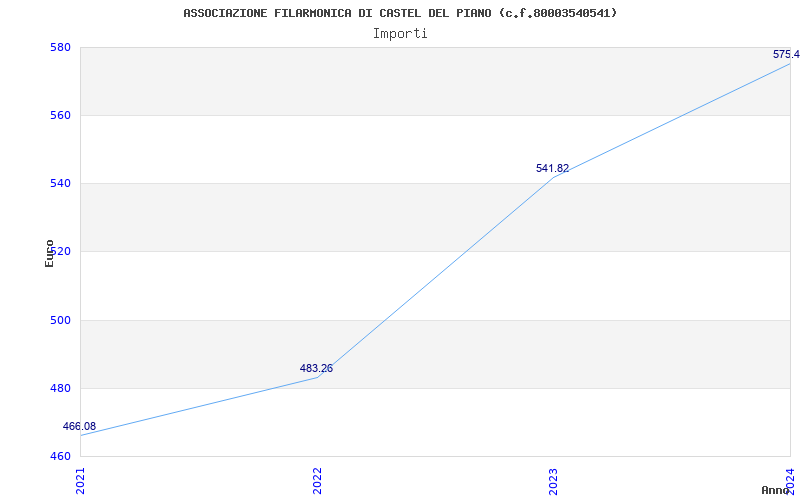The image size is (800, 500).
Task: Click the 2023 x-axis year label
Action: point(554,481)
